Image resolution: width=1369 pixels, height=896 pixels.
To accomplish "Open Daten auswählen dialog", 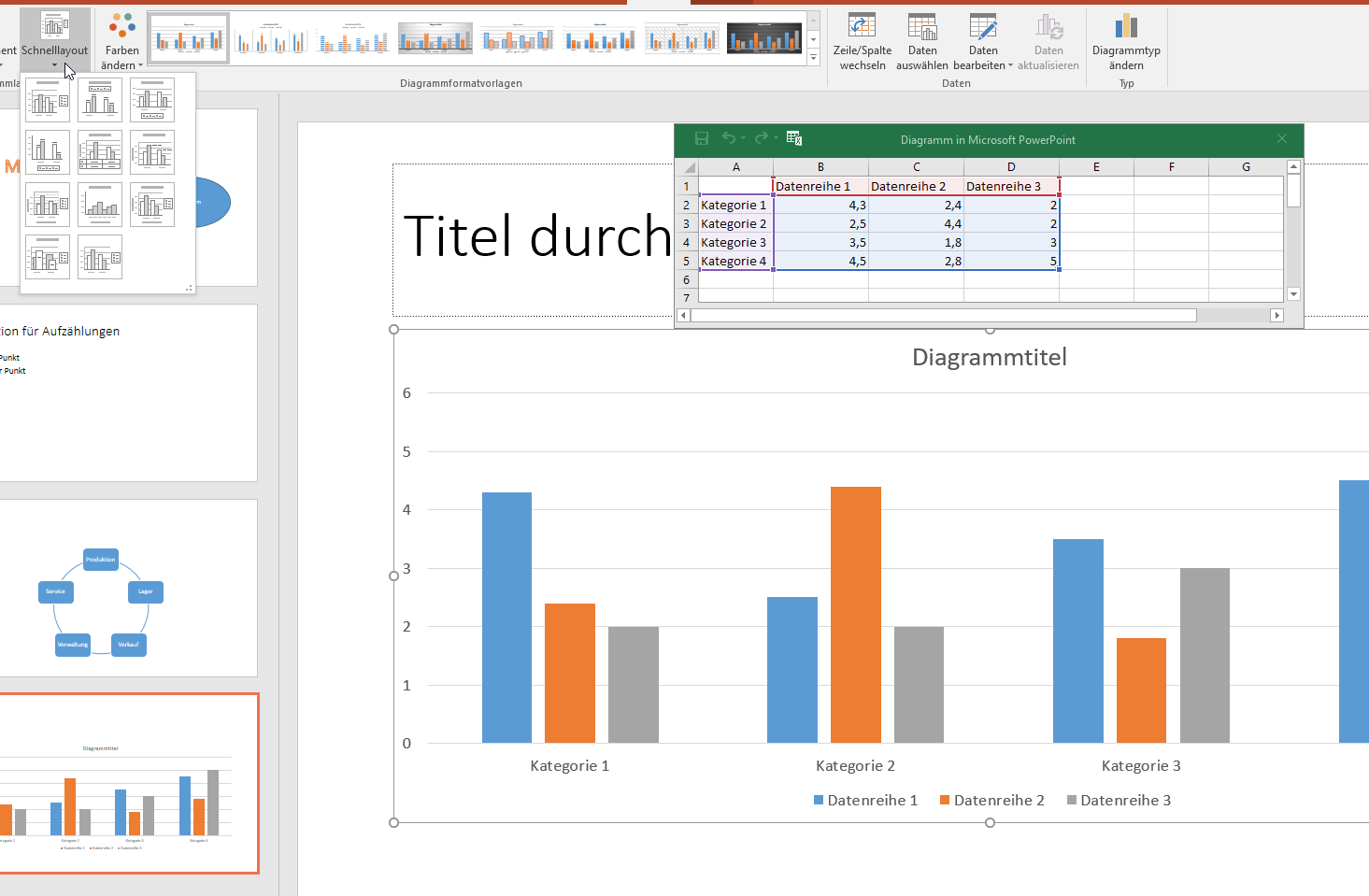I will [x=922, y=41].
